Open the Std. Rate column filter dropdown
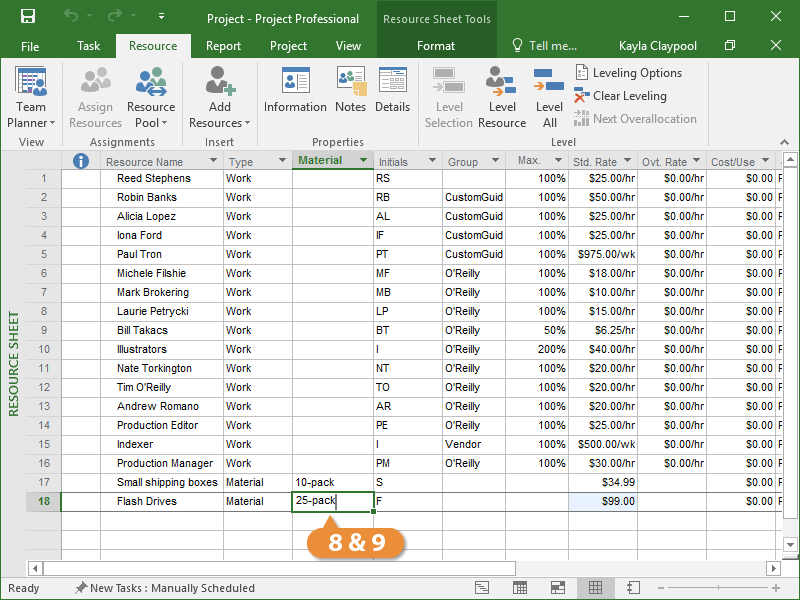Viewport: 800px width, 600px height. (627, 161)
